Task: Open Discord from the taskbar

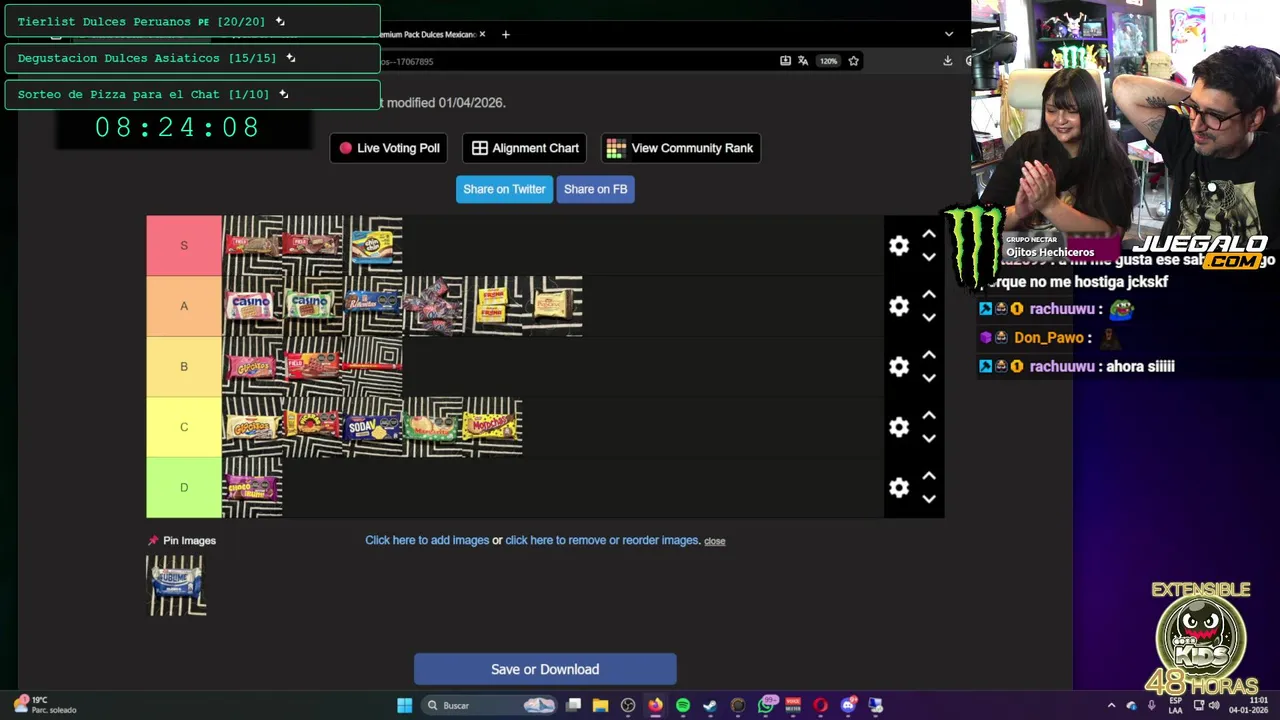Action: (848, 705)
